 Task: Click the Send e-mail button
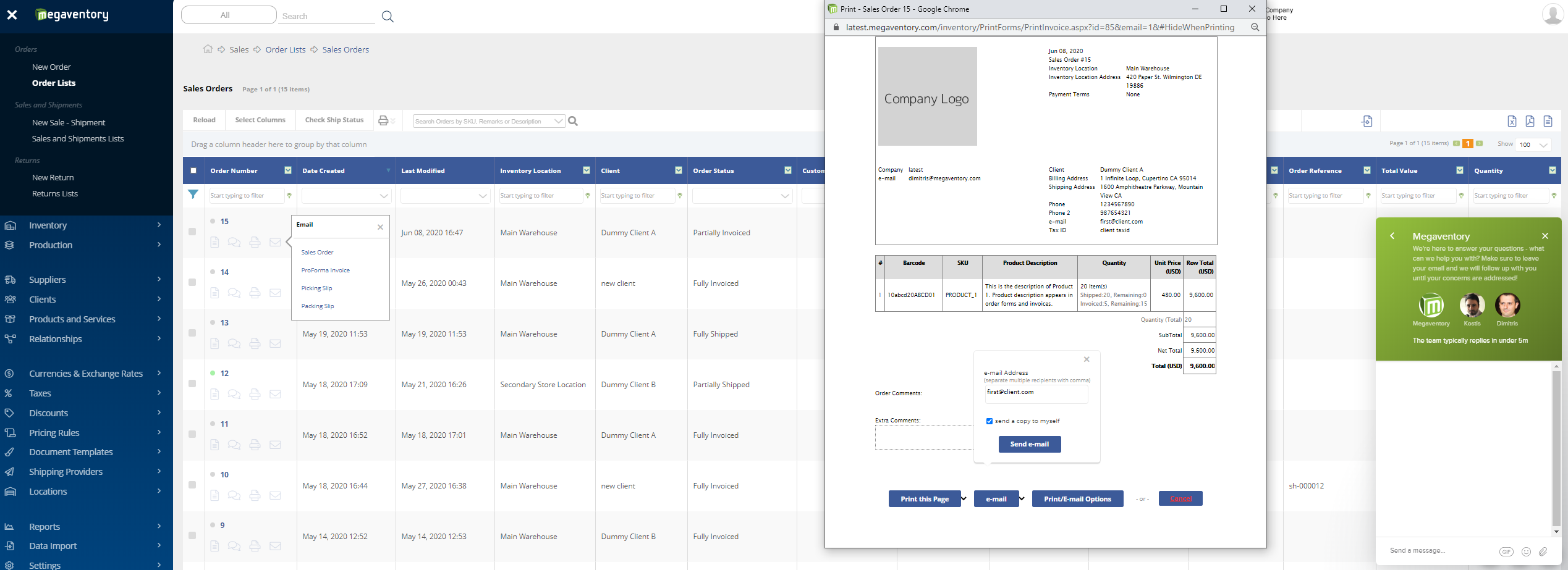click(1029, 444)
